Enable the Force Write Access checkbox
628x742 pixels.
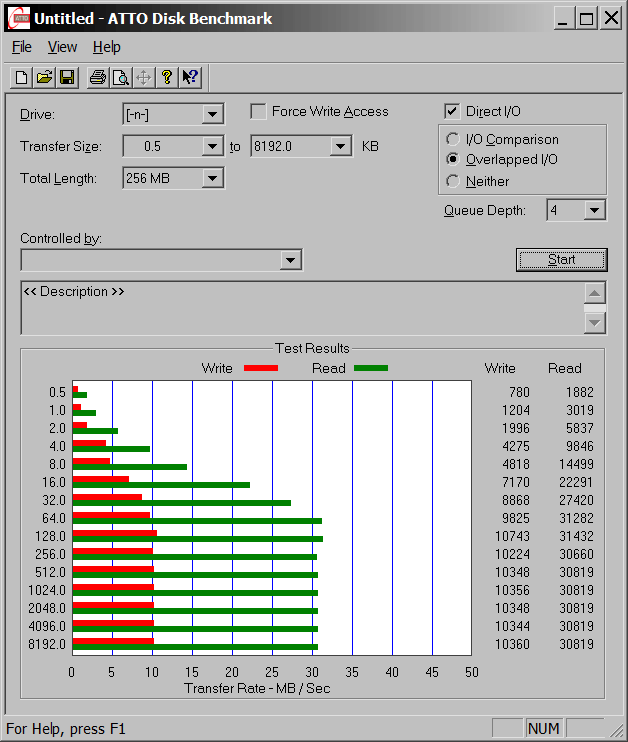tap(259, 112)
